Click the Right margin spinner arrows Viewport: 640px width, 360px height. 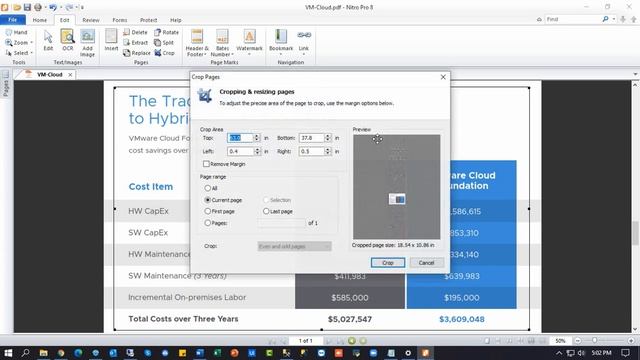tap(328, 151)
